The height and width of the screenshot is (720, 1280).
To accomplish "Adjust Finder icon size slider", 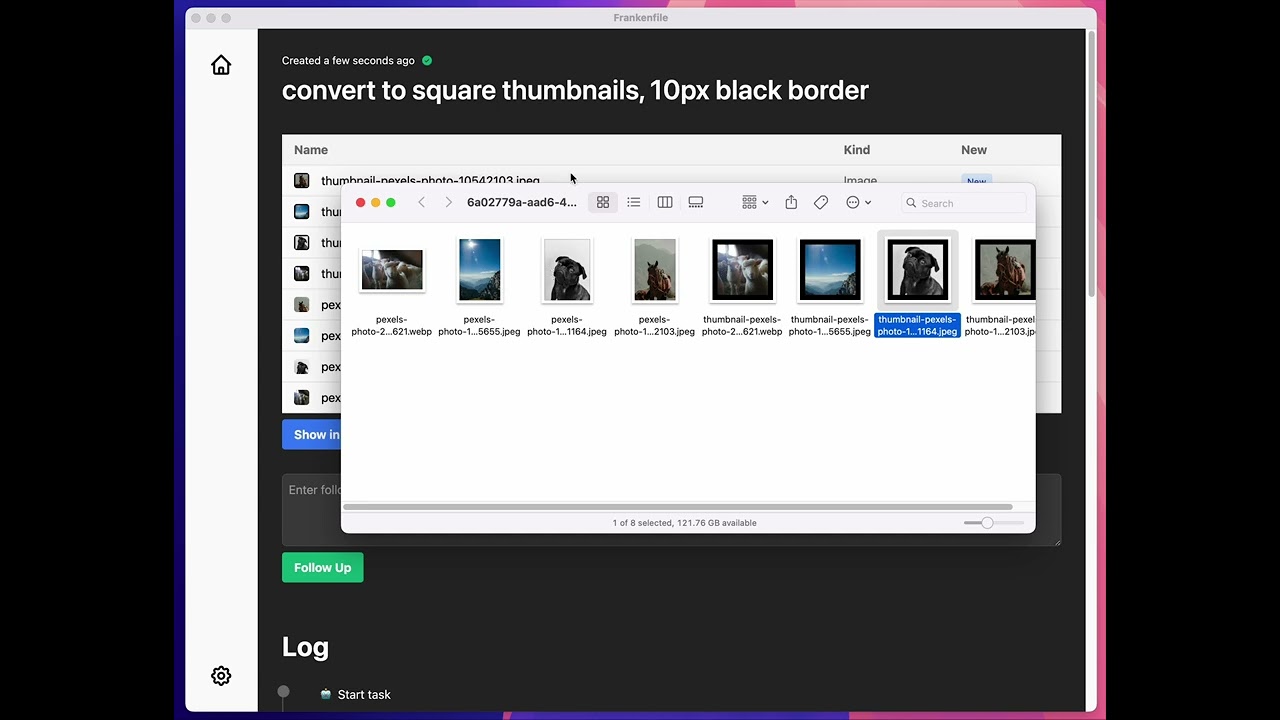I will tap(987, 523).
